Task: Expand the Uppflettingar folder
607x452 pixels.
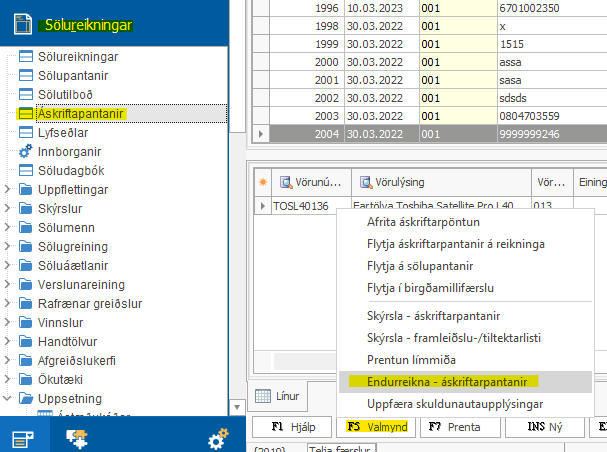Action: (x=9, y=189)
